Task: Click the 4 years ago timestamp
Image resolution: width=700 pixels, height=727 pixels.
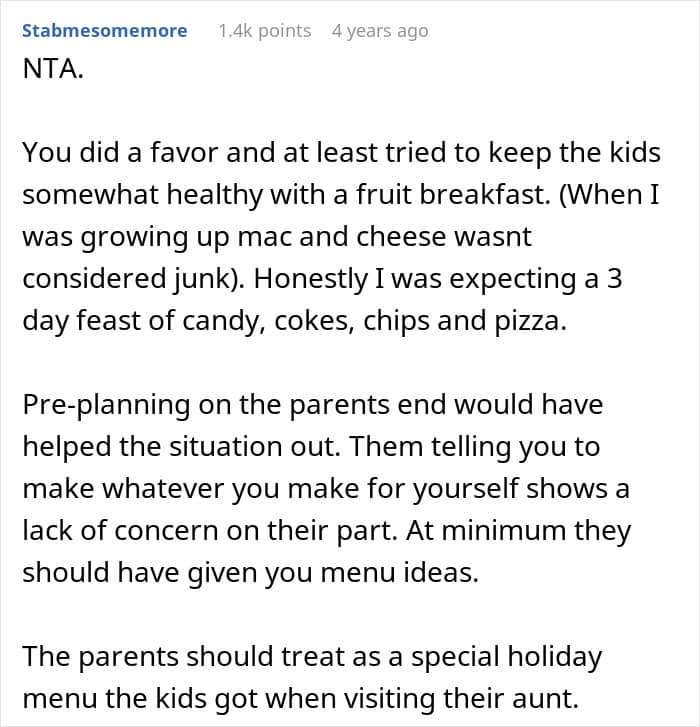Action: point(380,31)
